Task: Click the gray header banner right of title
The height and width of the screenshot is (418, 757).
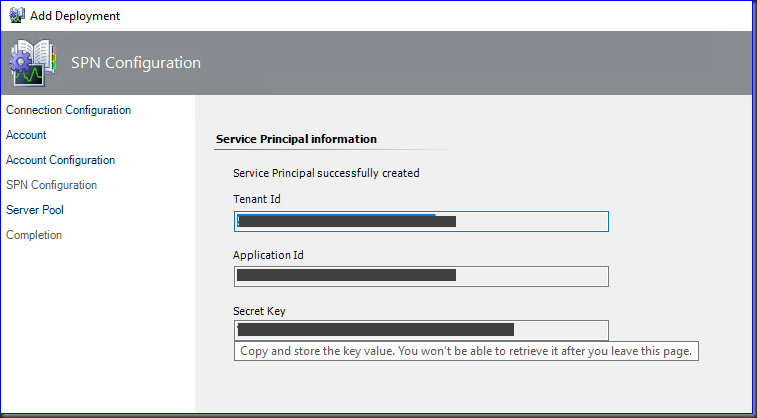Action: (480, 63)
